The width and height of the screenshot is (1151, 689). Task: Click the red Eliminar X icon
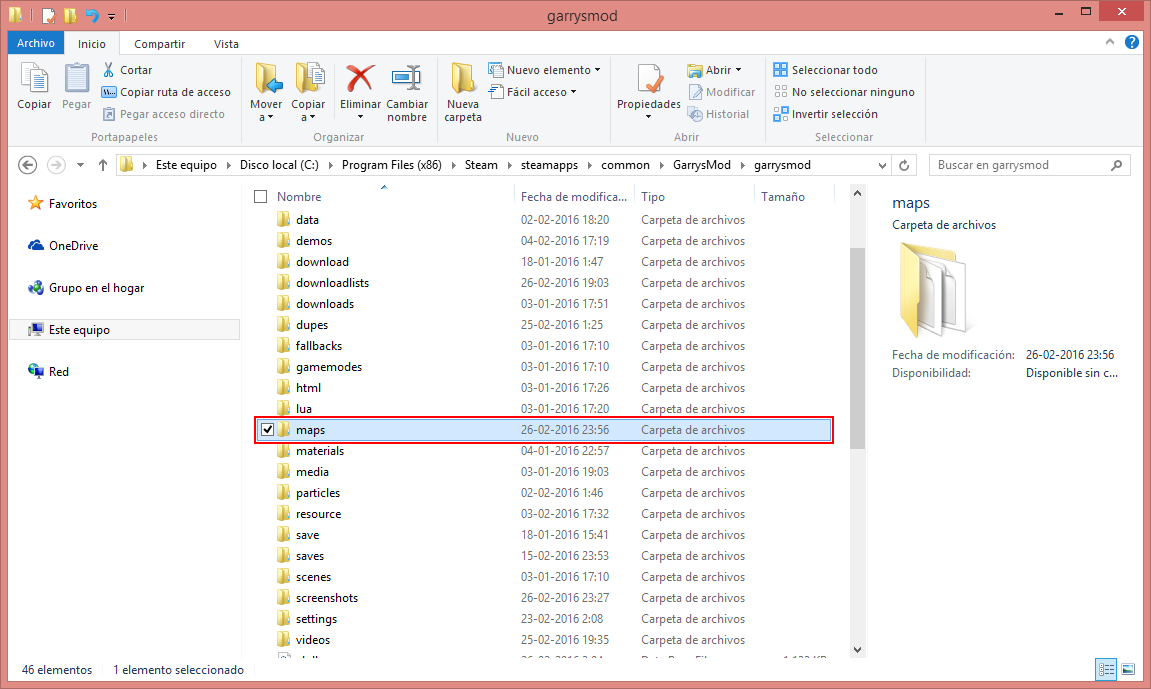[360, 79]
